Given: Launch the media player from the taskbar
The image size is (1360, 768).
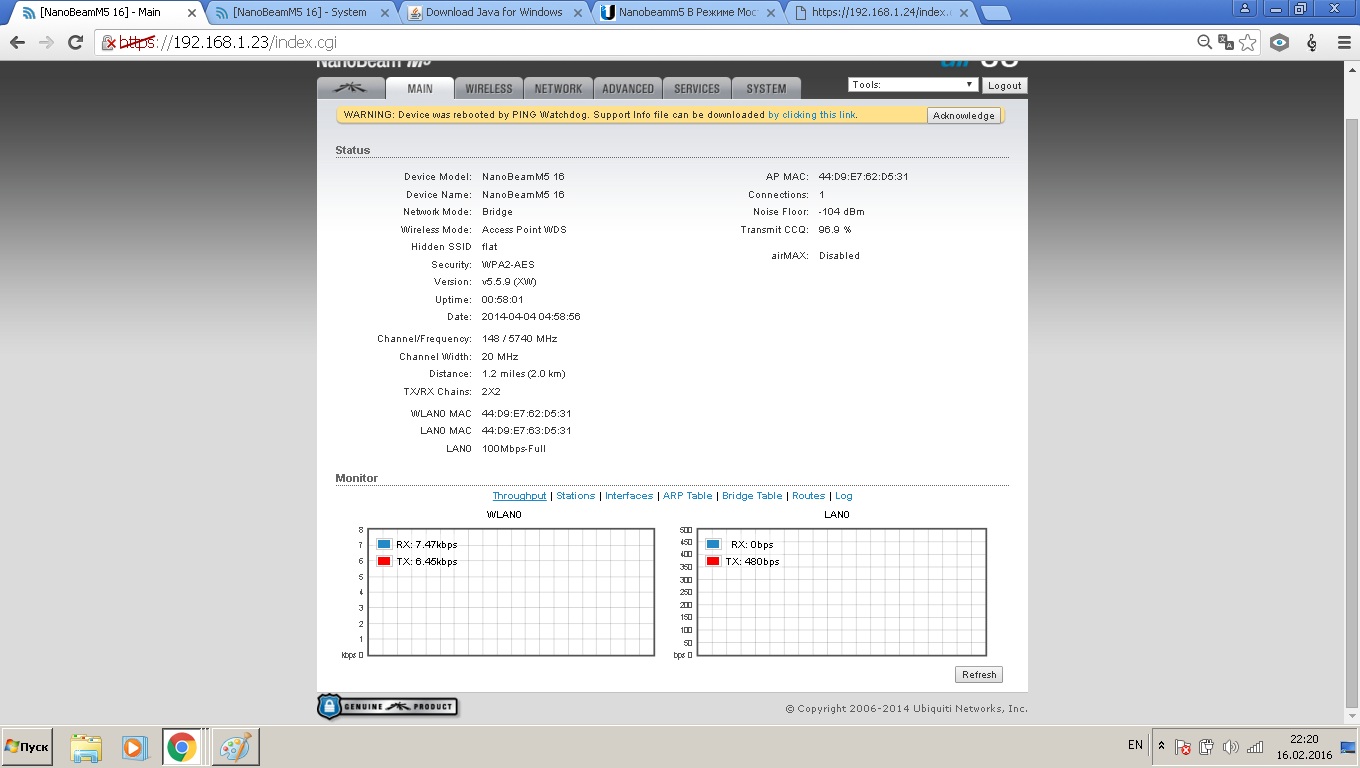Looking at the screenshot, I should click(134, 747).
